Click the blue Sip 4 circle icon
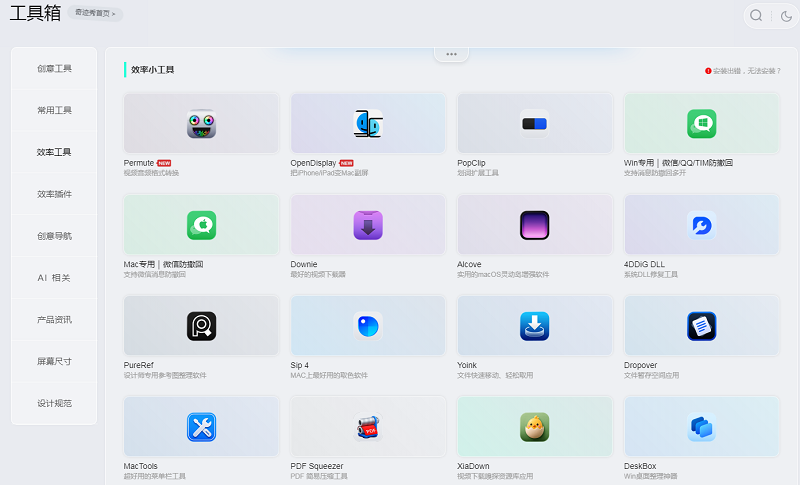The image size is (800, 485). (x=368, y=326)
